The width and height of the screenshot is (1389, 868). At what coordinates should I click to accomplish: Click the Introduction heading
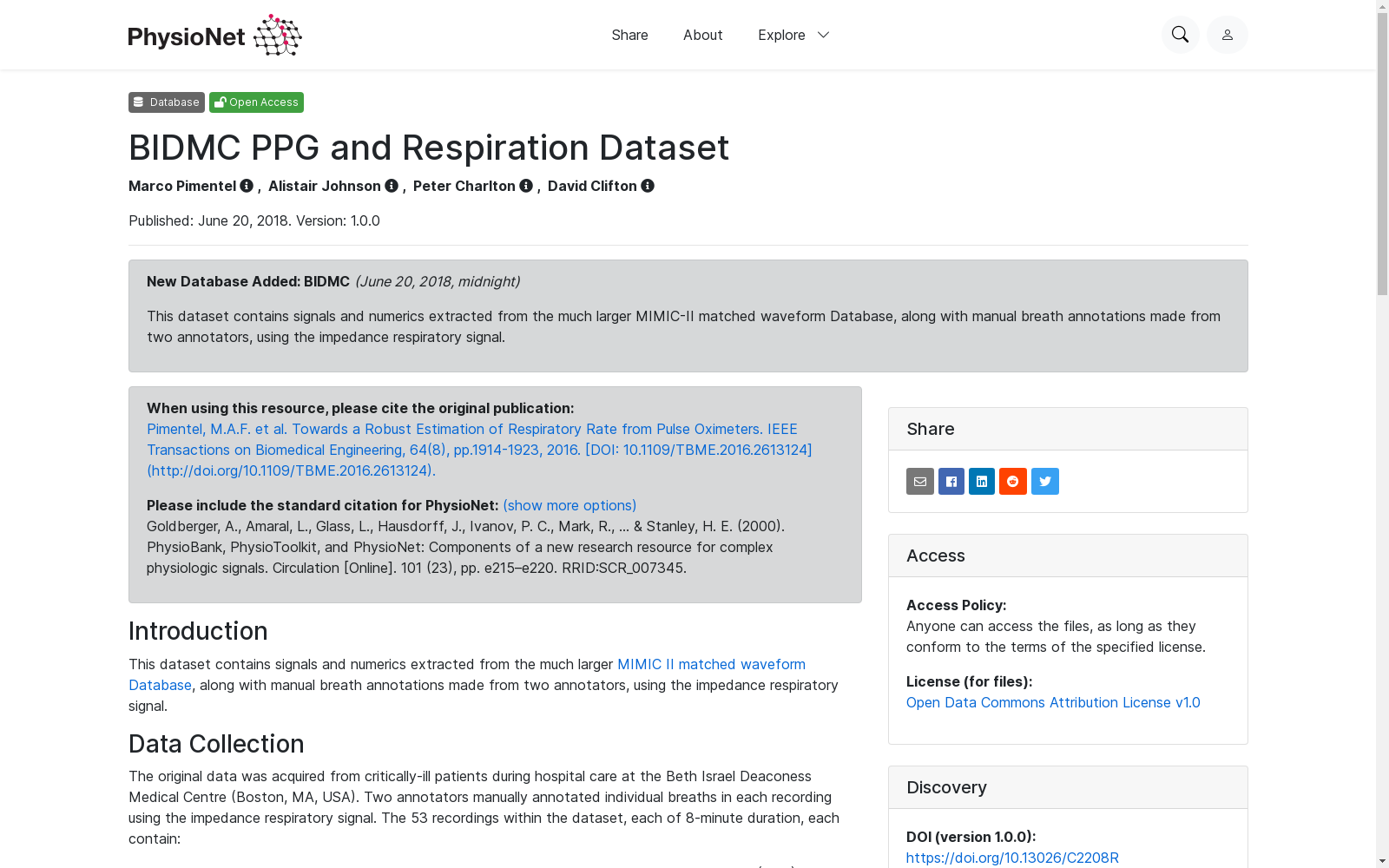tap(198, 631)
